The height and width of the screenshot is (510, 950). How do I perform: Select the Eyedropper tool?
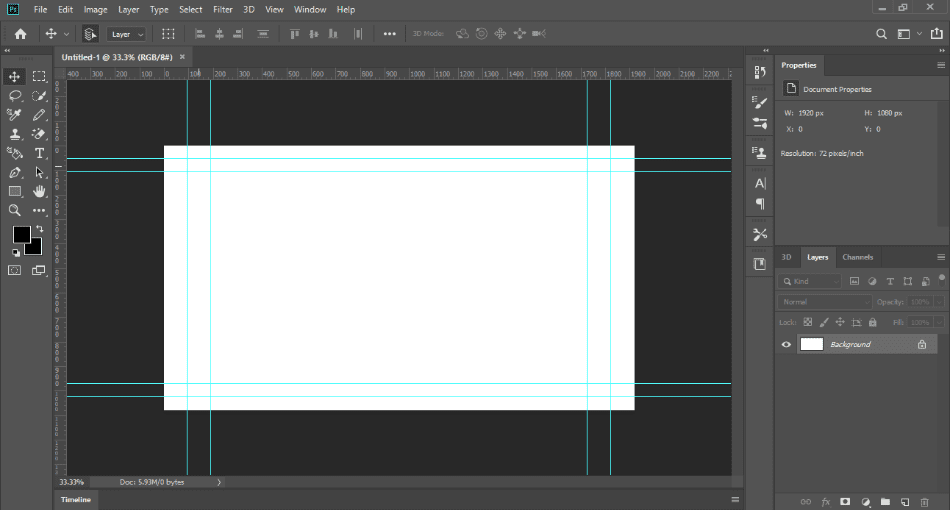click(15, 114)
